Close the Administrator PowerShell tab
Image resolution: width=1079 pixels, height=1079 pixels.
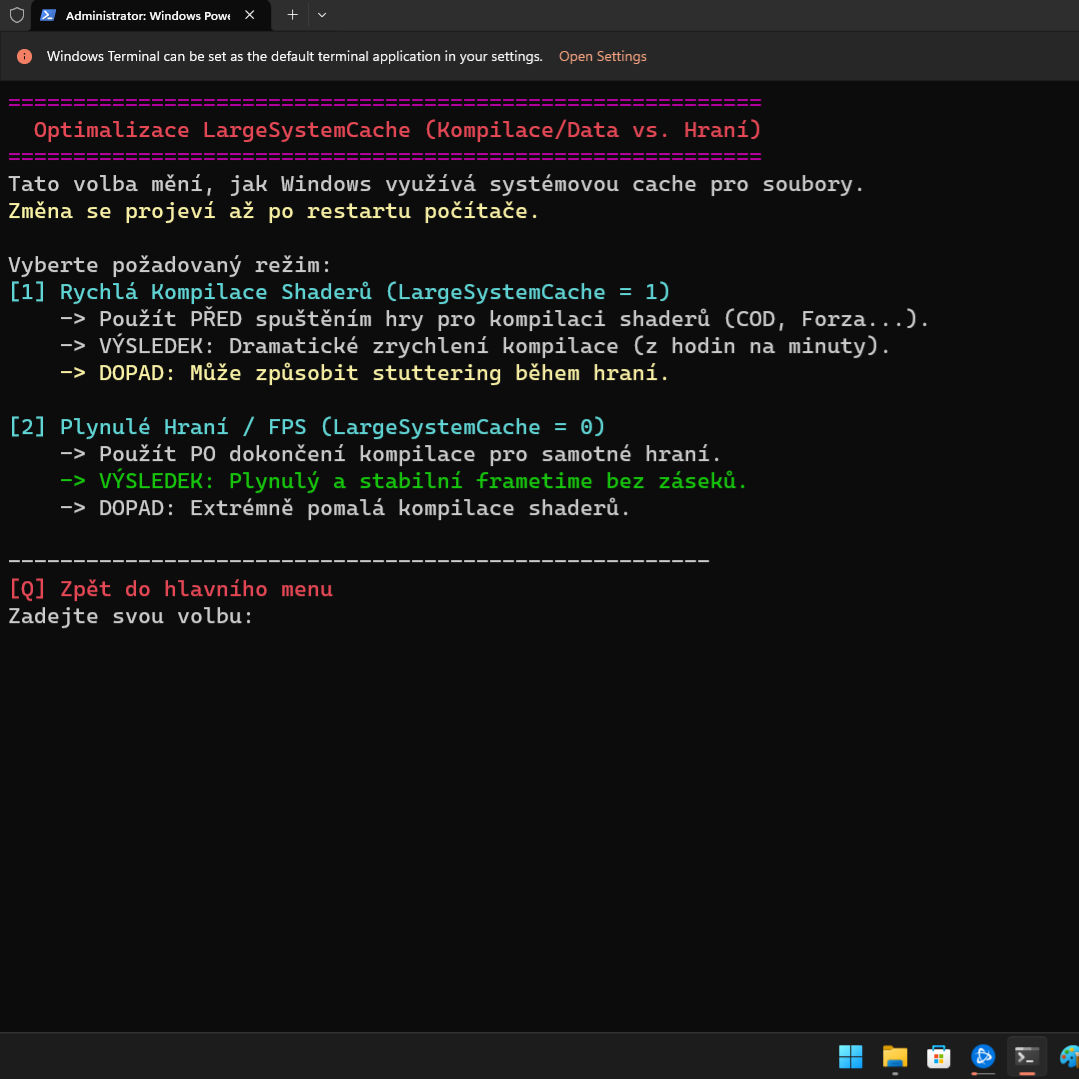click(250, 16)
